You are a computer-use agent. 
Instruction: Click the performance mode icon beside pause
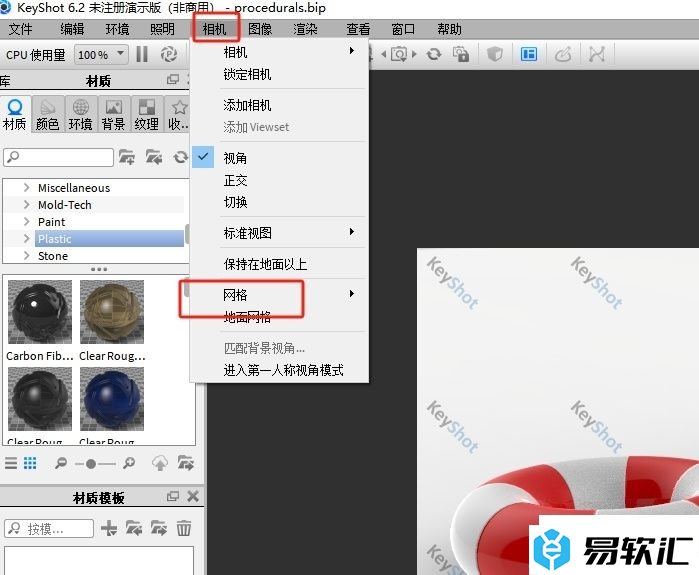click(169, 54)
